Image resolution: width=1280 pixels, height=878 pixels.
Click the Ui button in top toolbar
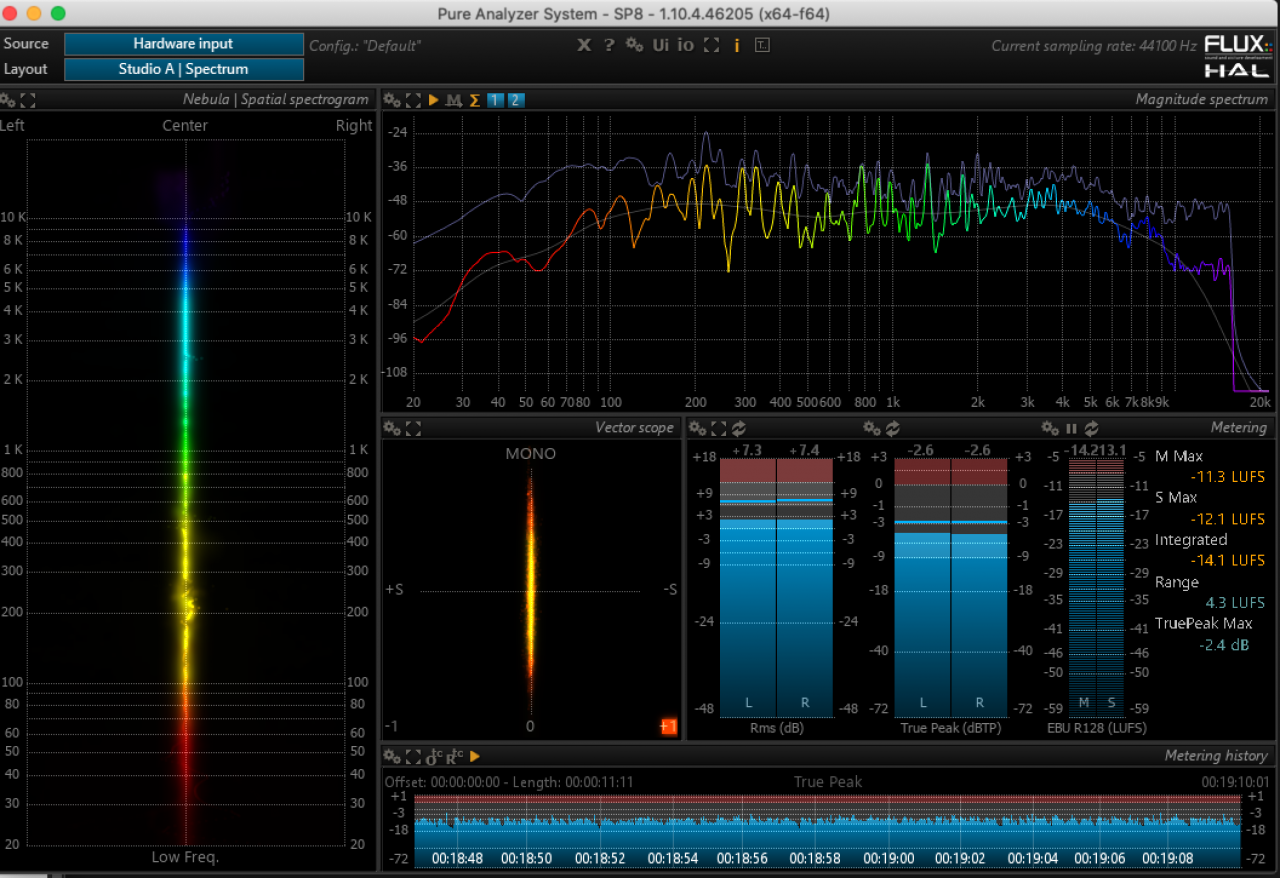coord(661,45)
